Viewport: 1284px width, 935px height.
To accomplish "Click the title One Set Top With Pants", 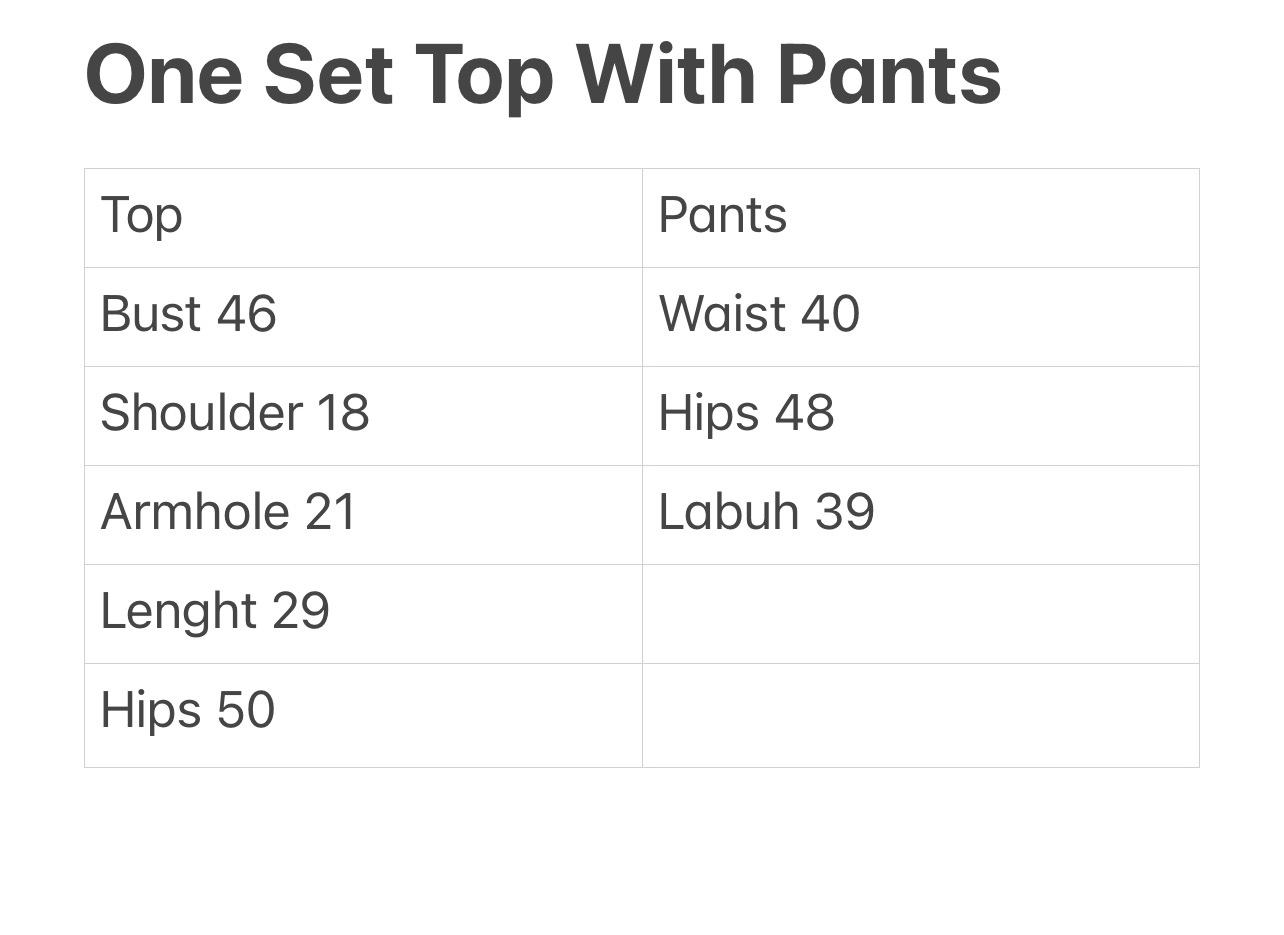I will click(x=543, y=76).
